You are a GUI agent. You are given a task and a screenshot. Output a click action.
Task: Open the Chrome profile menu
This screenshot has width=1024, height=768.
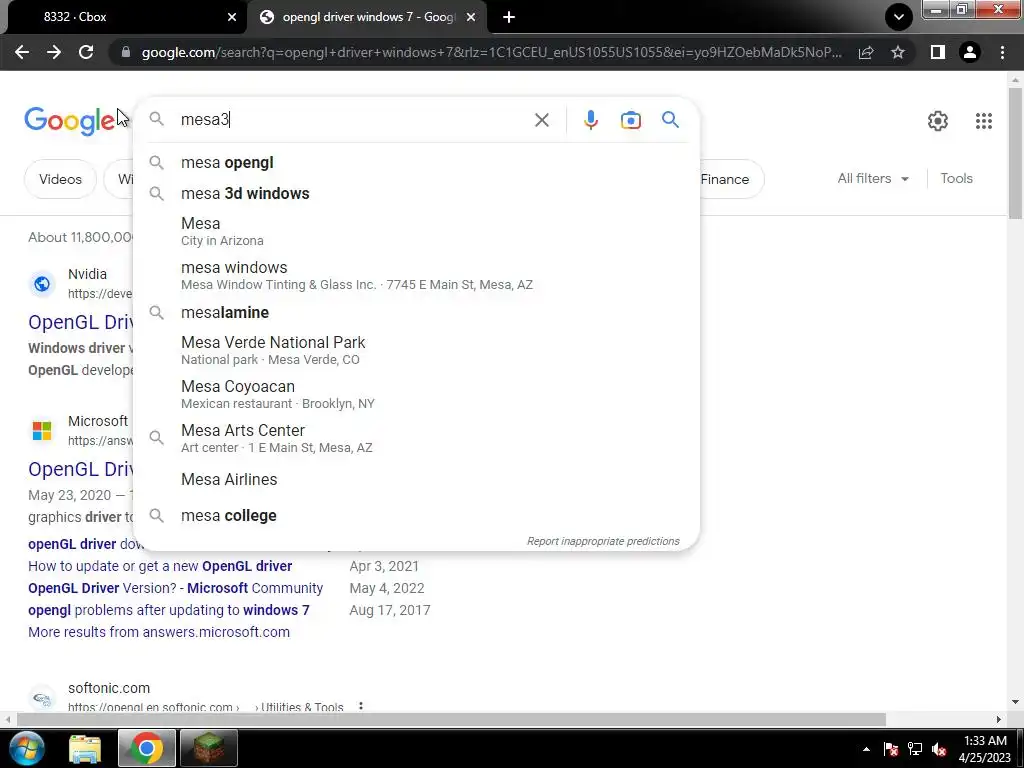(x=970, y=52)
